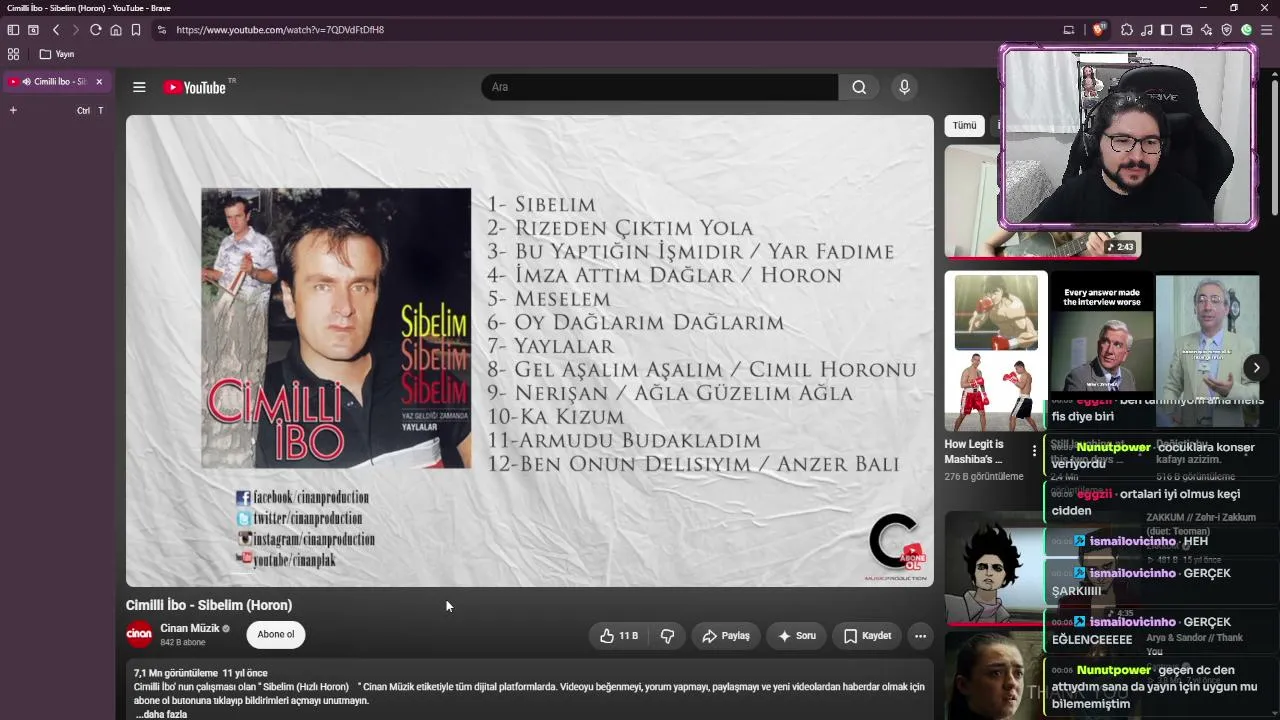
Task: Toggle the Brave vertical tabs sidebar panel
Action: [x=13, y=30]
